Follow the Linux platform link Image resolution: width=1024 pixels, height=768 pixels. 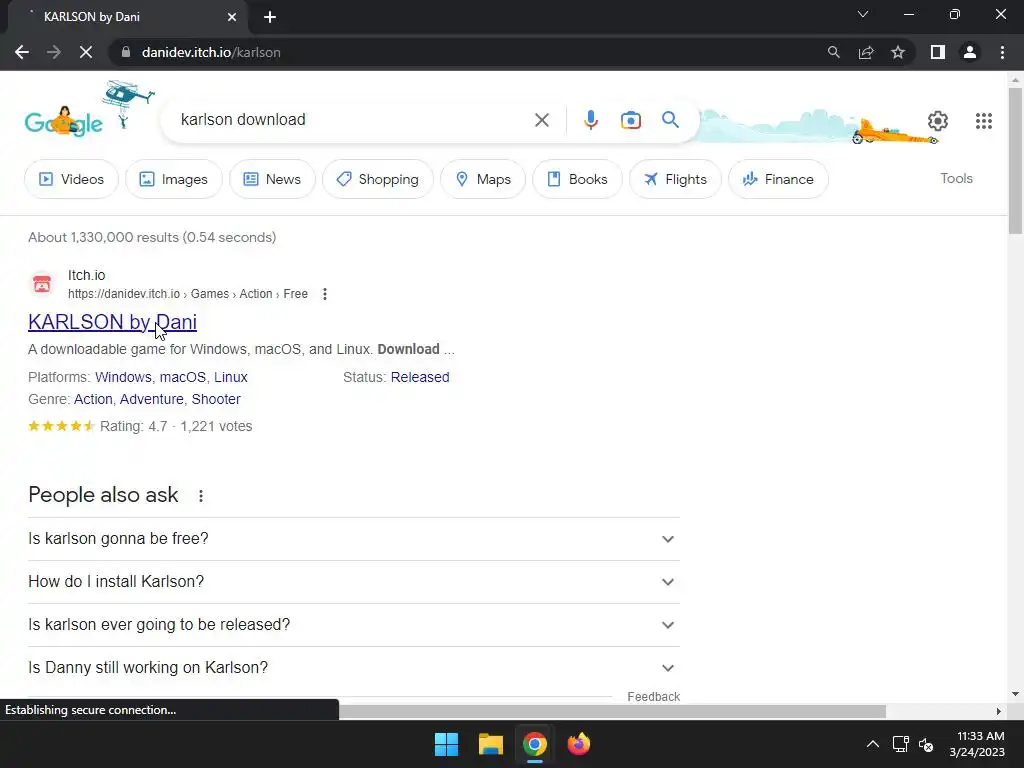coord(231,377)
